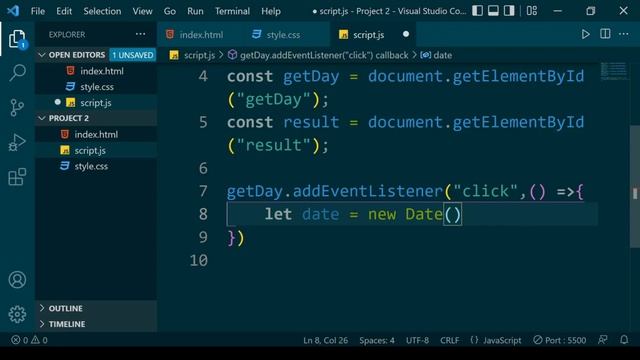
Task: Click the VS Code logo icon
Action: pyautogui.click(x=13, y=11)
